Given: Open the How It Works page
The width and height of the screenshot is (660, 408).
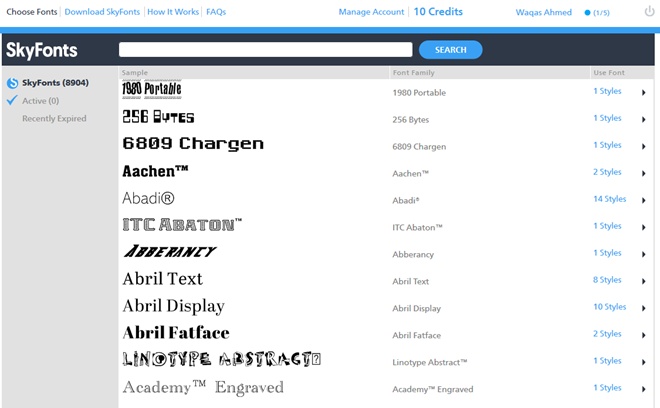Looking at the screenshot, I should click(173, 12).
